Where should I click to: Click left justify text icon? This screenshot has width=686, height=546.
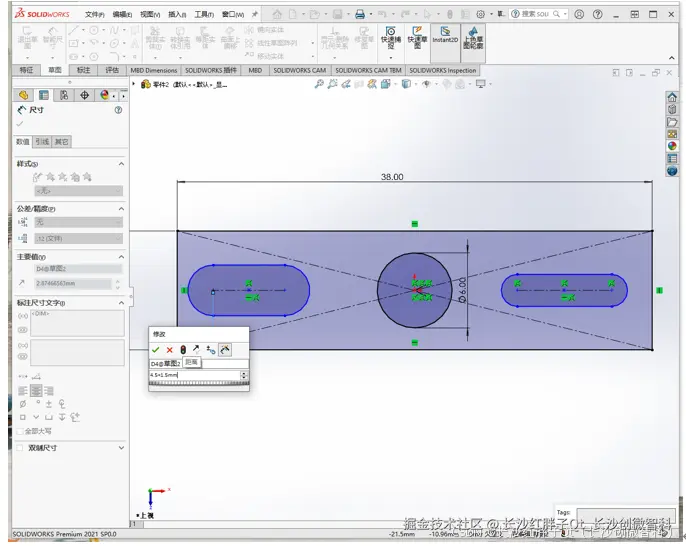click(23, 391)
